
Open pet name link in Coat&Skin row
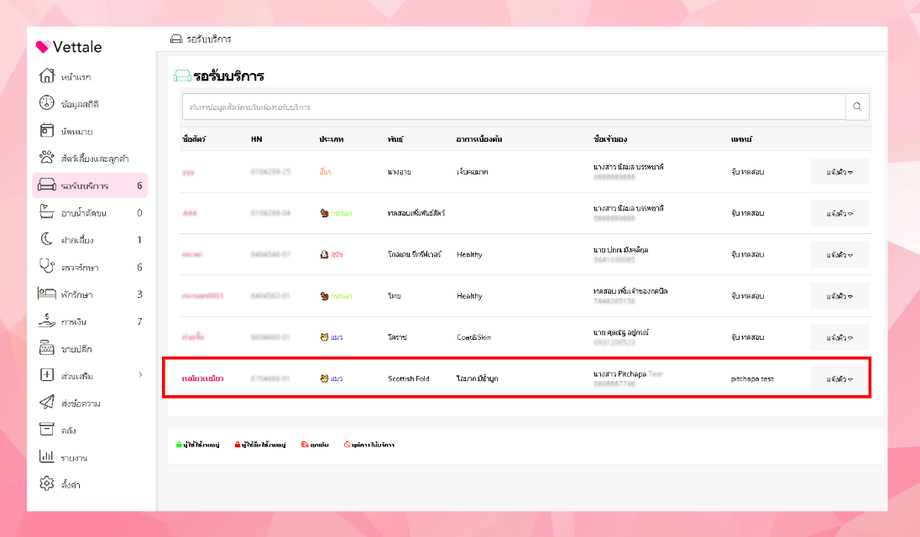tap(193, 337)
